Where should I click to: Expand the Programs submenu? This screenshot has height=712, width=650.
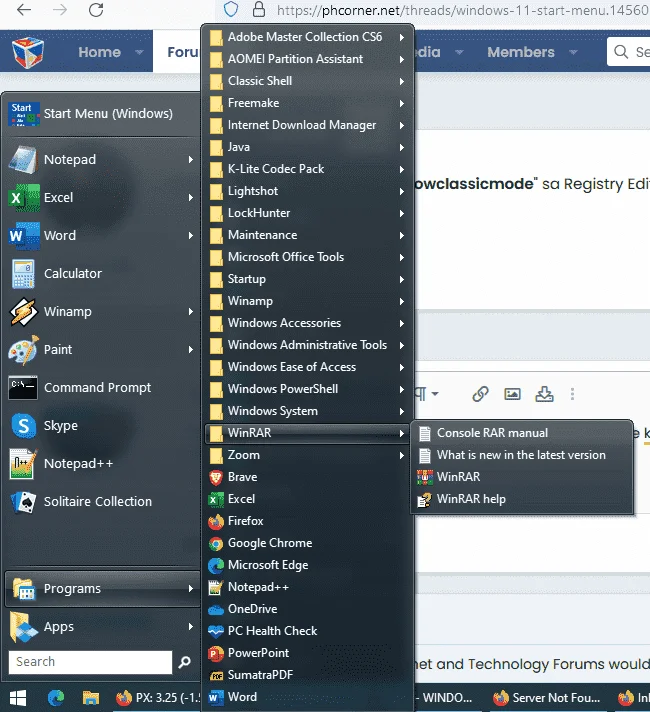[102, 588]
